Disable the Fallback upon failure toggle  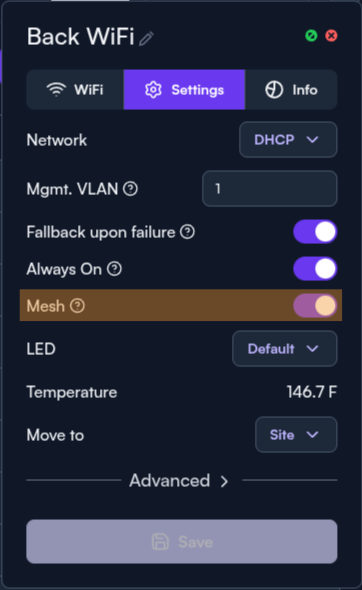(315, 232)
